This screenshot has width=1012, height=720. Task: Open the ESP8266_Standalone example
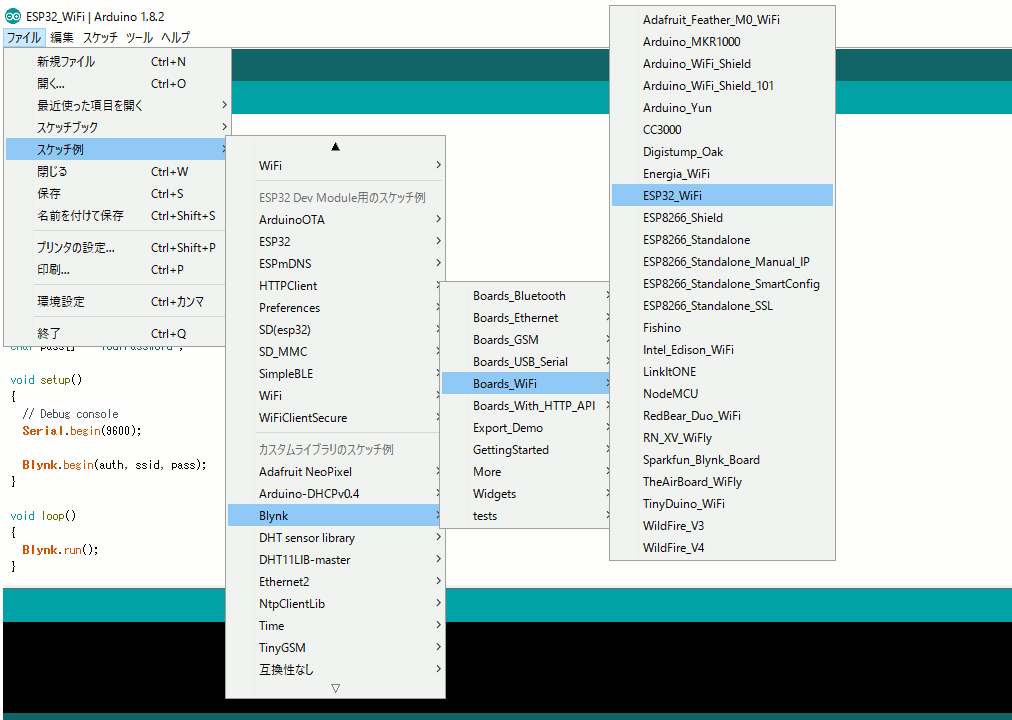(722, 239)
